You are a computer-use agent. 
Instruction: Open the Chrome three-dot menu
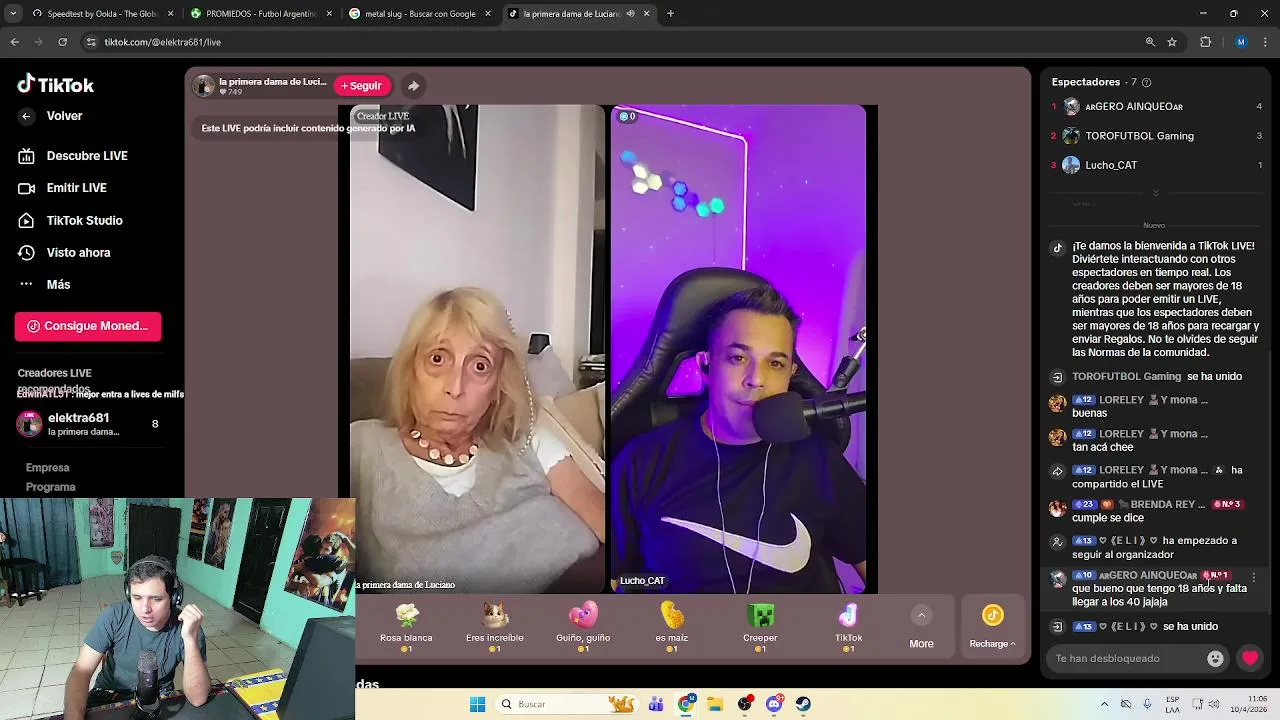click(x=1266, y=42)
